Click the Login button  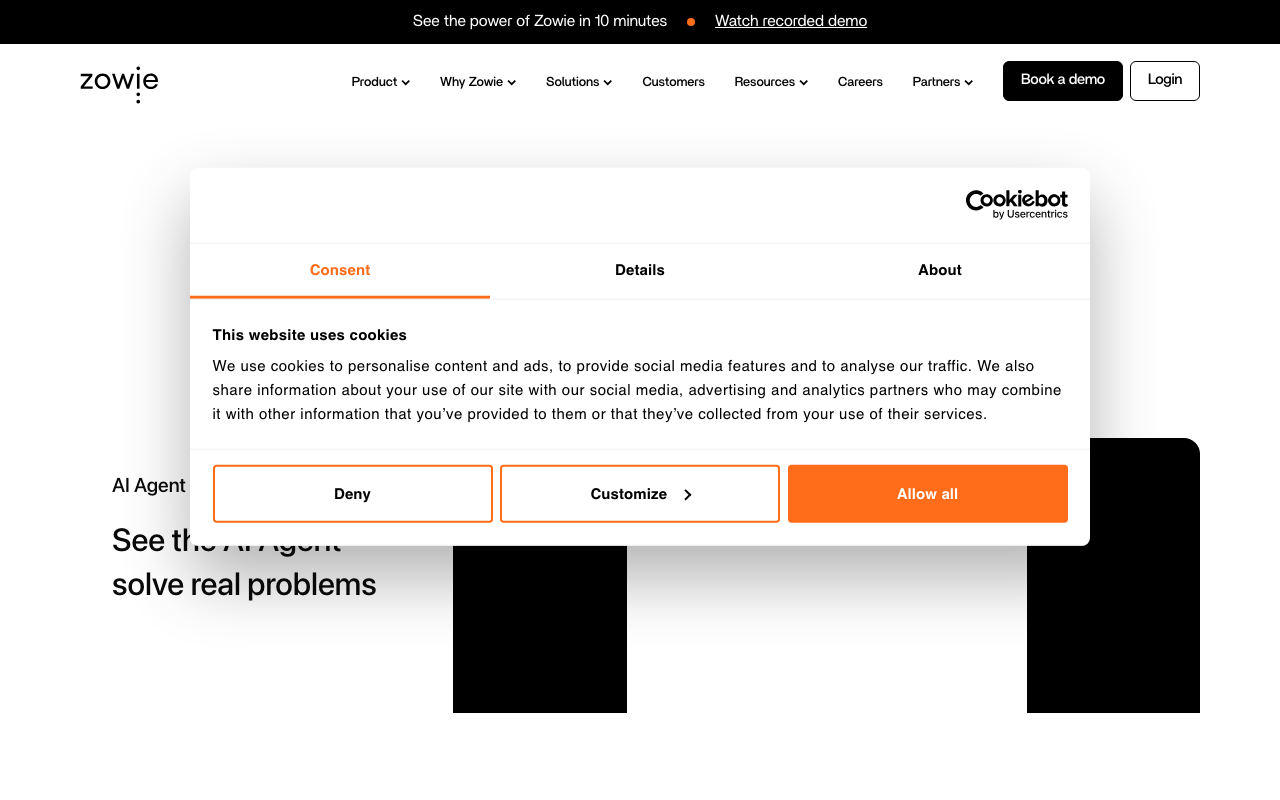pyautogui.click(x=1164, y=80)
